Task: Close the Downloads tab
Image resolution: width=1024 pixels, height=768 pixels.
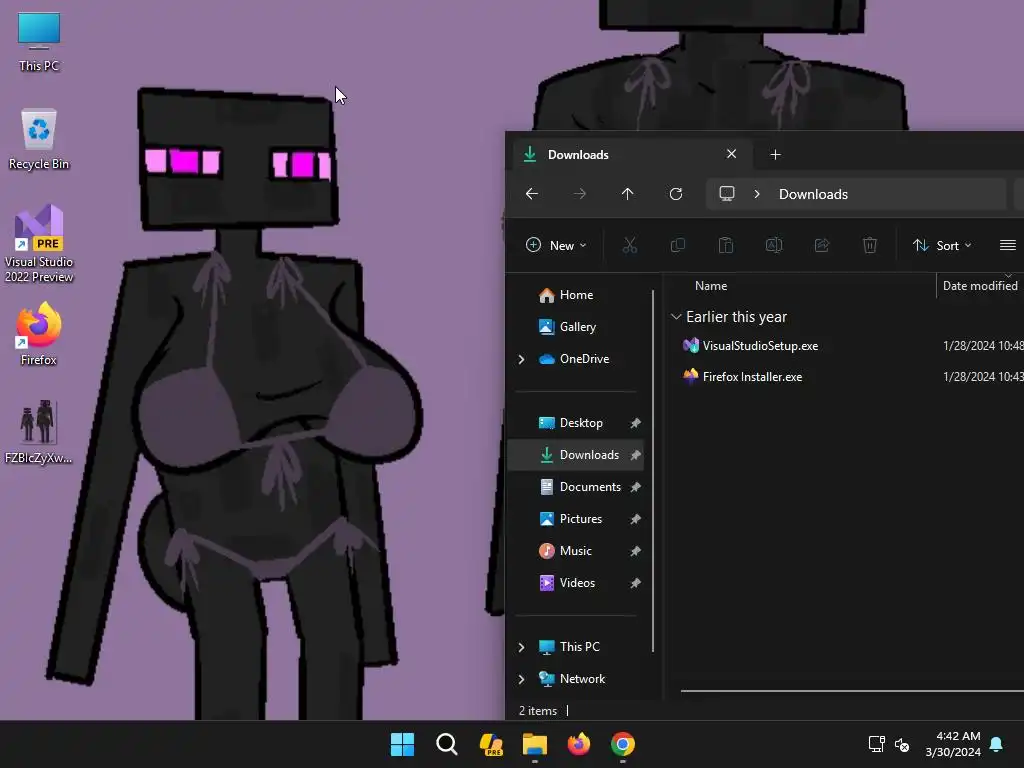Action: pos(731,154)
